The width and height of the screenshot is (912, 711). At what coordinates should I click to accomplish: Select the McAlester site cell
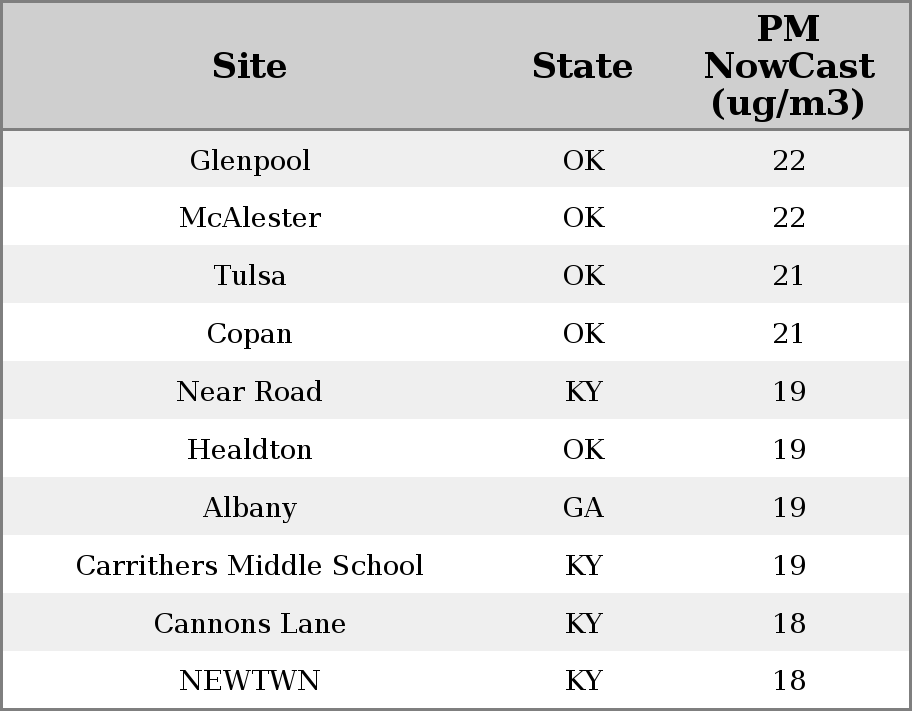click(250, 218)
